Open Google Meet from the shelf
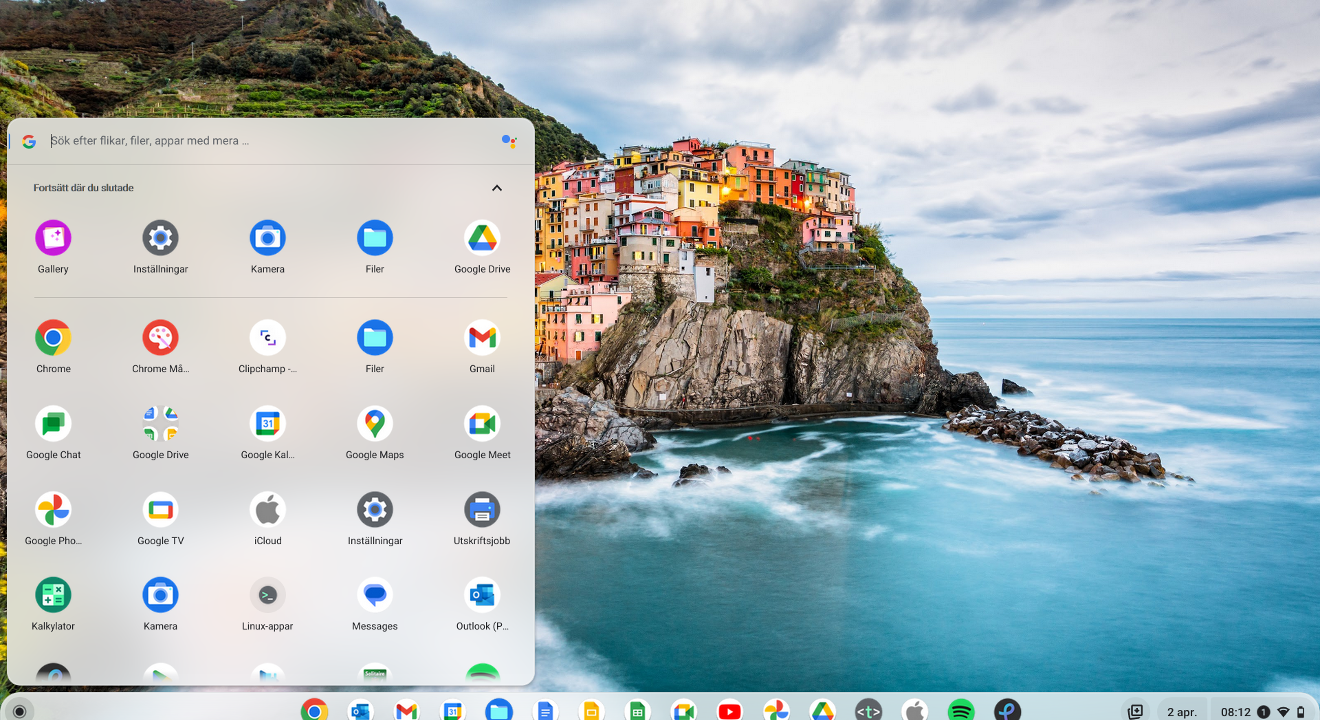 pos(683,711)
